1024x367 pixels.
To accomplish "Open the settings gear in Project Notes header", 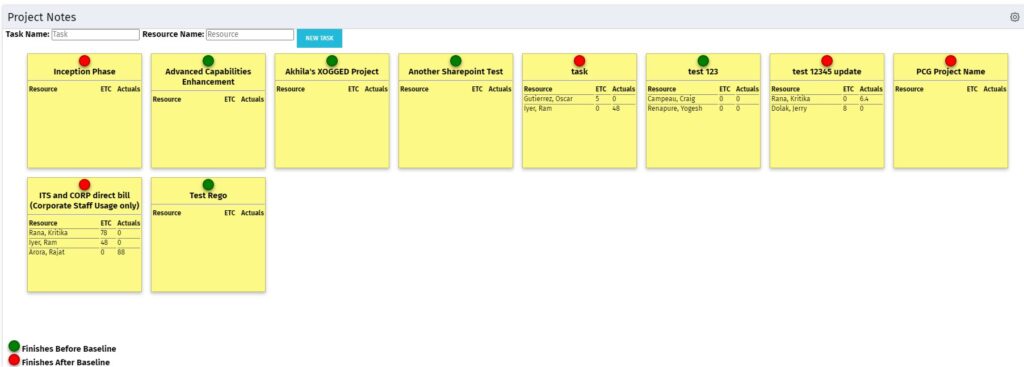I will [x=1015, y=18].
